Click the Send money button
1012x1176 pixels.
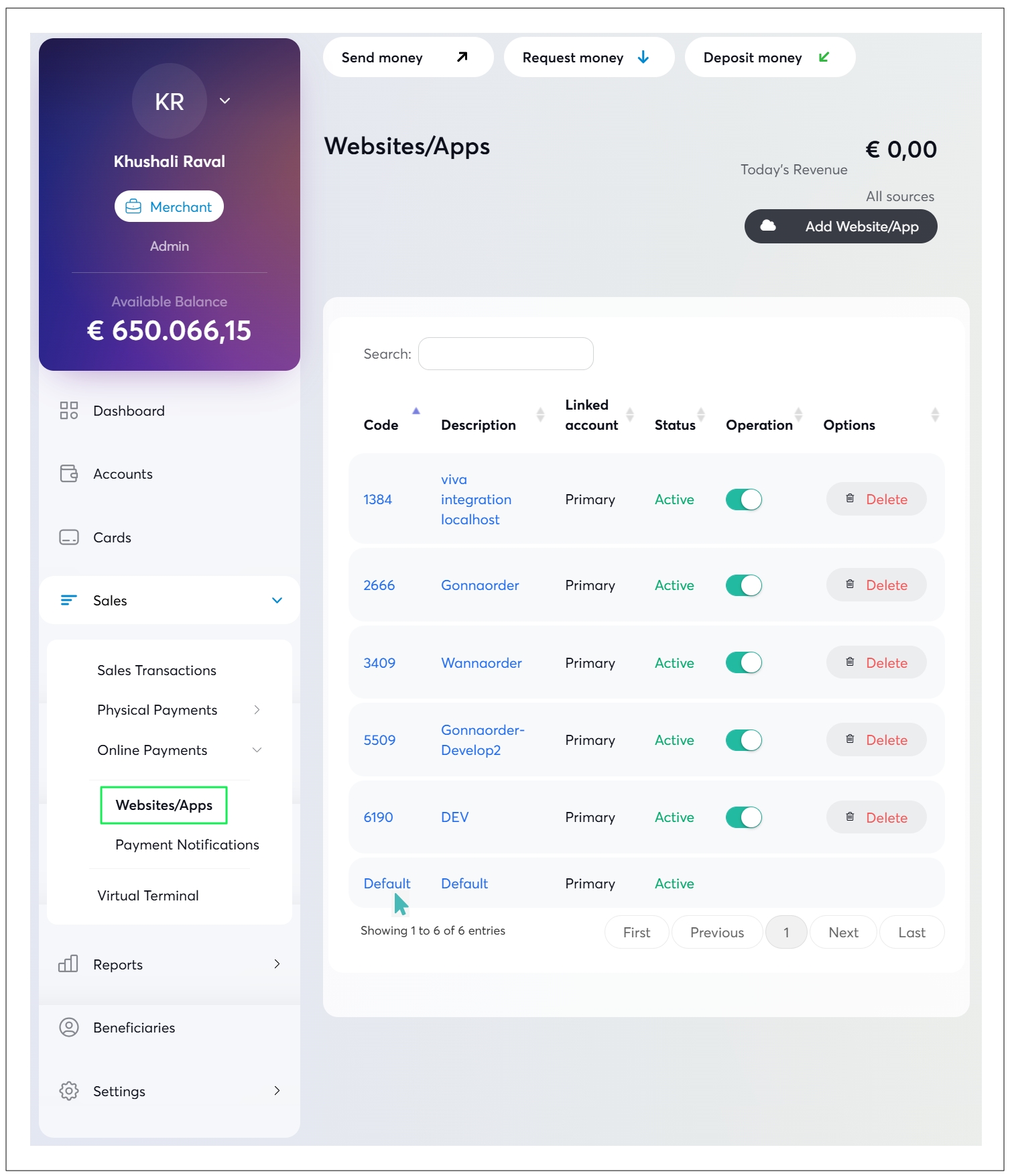coord(408,57)
